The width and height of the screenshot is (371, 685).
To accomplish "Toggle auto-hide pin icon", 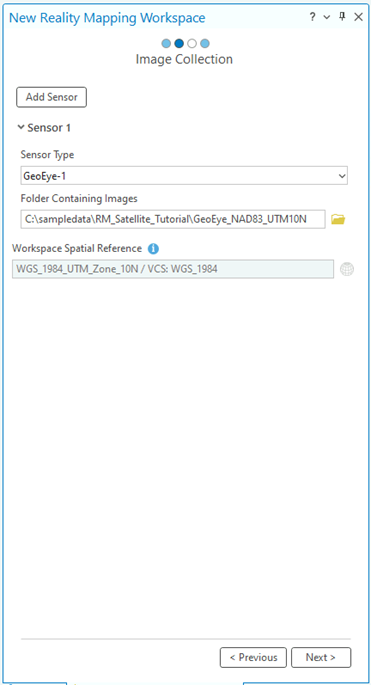I will [343, 17].
